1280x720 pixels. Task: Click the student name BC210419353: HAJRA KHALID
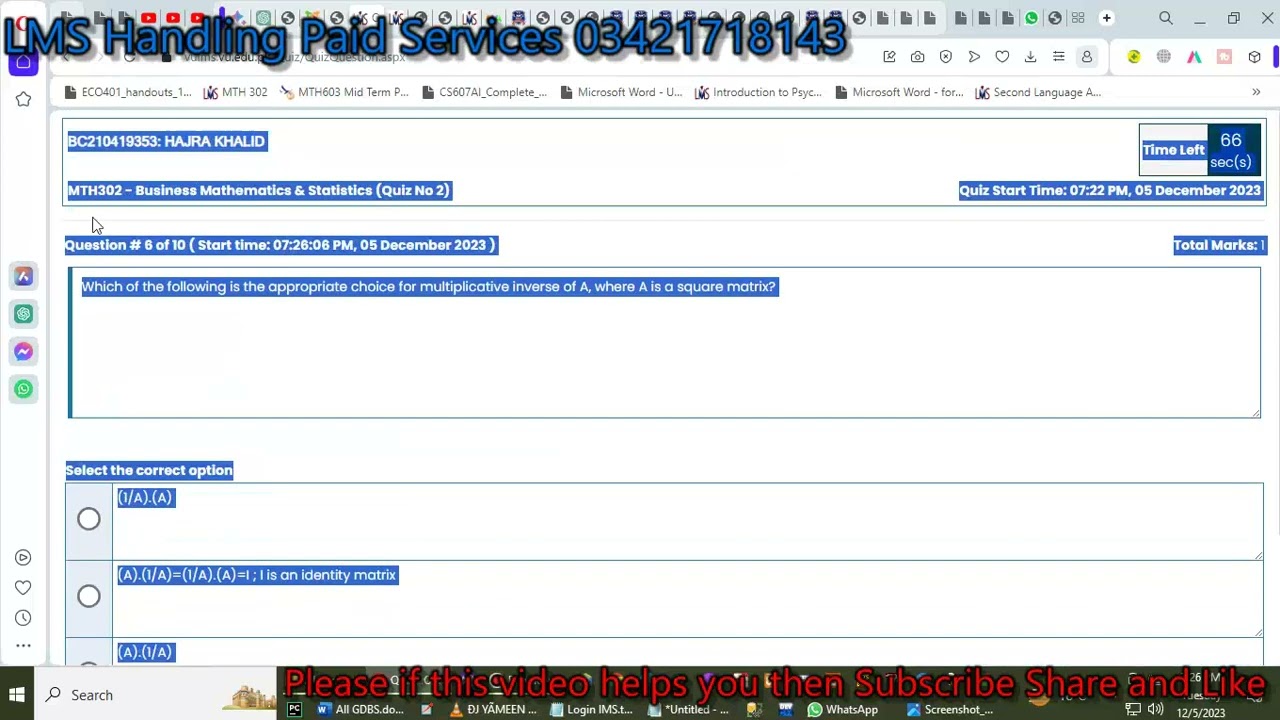[166, 141]
